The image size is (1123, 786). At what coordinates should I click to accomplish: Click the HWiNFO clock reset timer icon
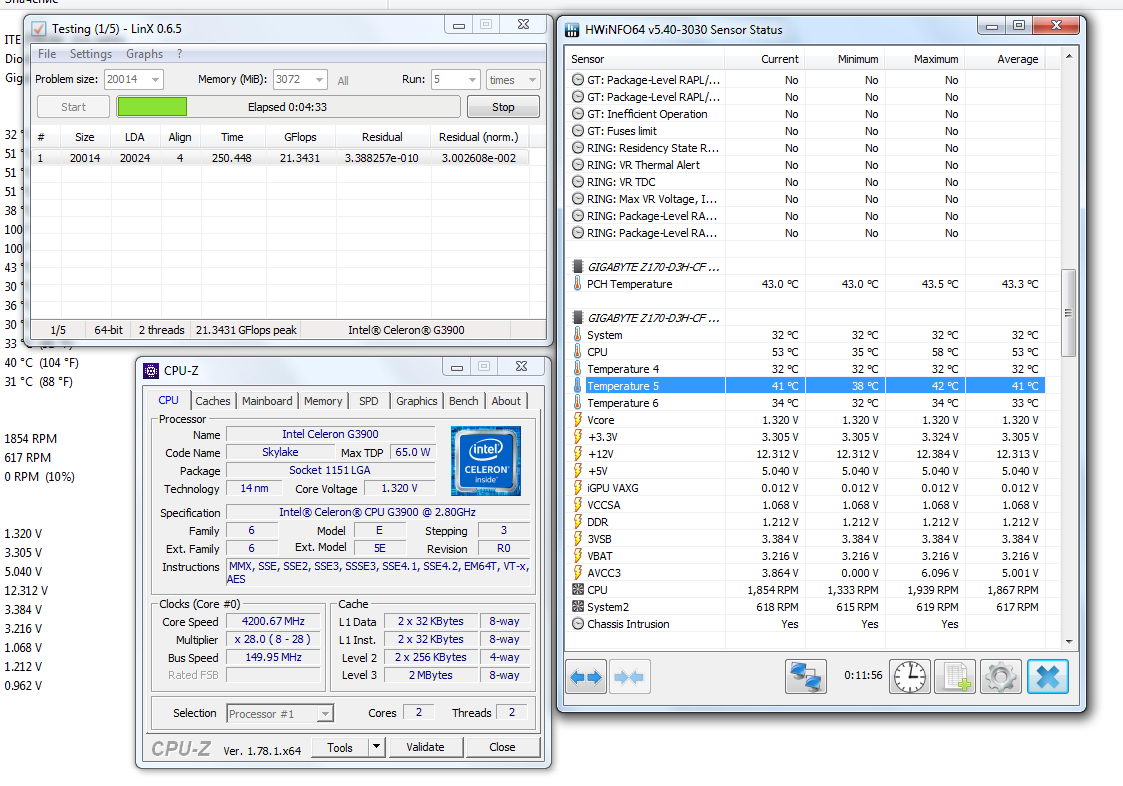point(910,676)
